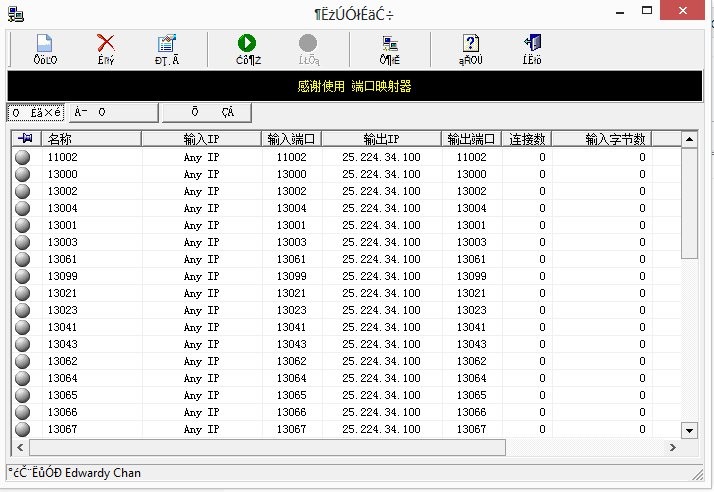Sort by the 输入IP column header
This screenshot has width=714, height=492.
[x=202, y=138]
